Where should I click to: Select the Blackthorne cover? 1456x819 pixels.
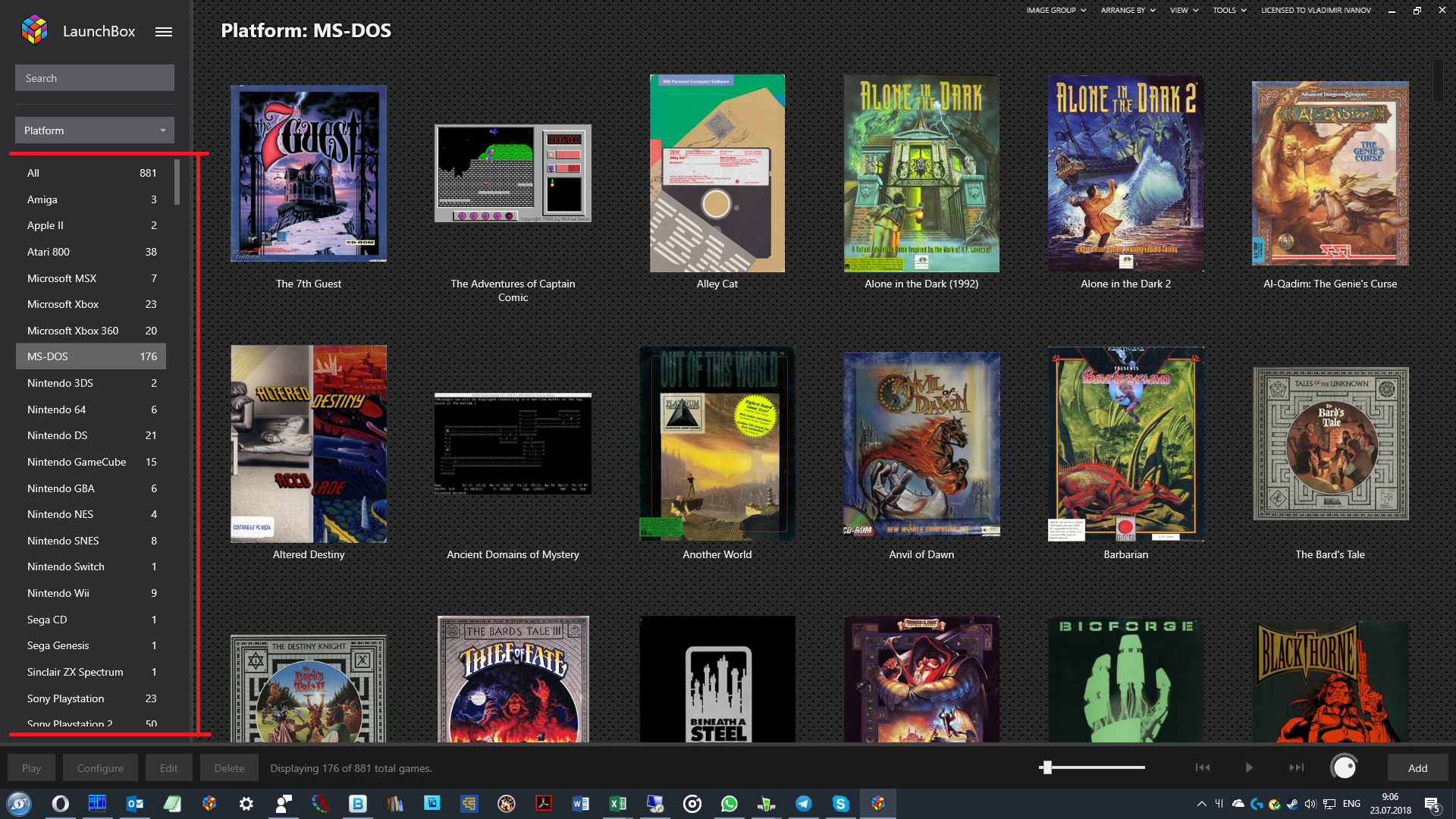tap(1330, 681)
